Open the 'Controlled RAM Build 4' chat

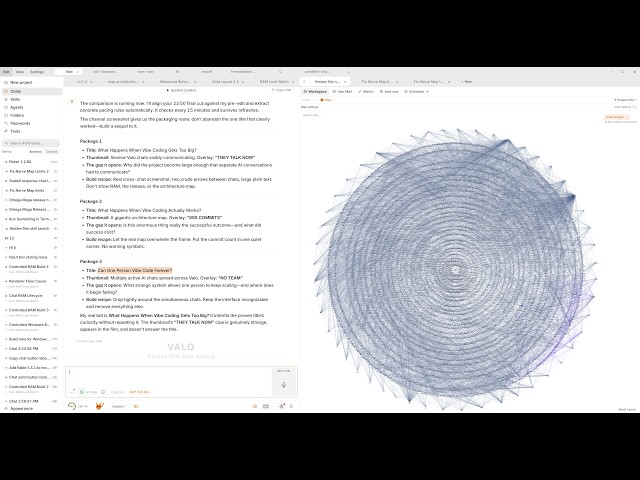[x=29, y=267]
